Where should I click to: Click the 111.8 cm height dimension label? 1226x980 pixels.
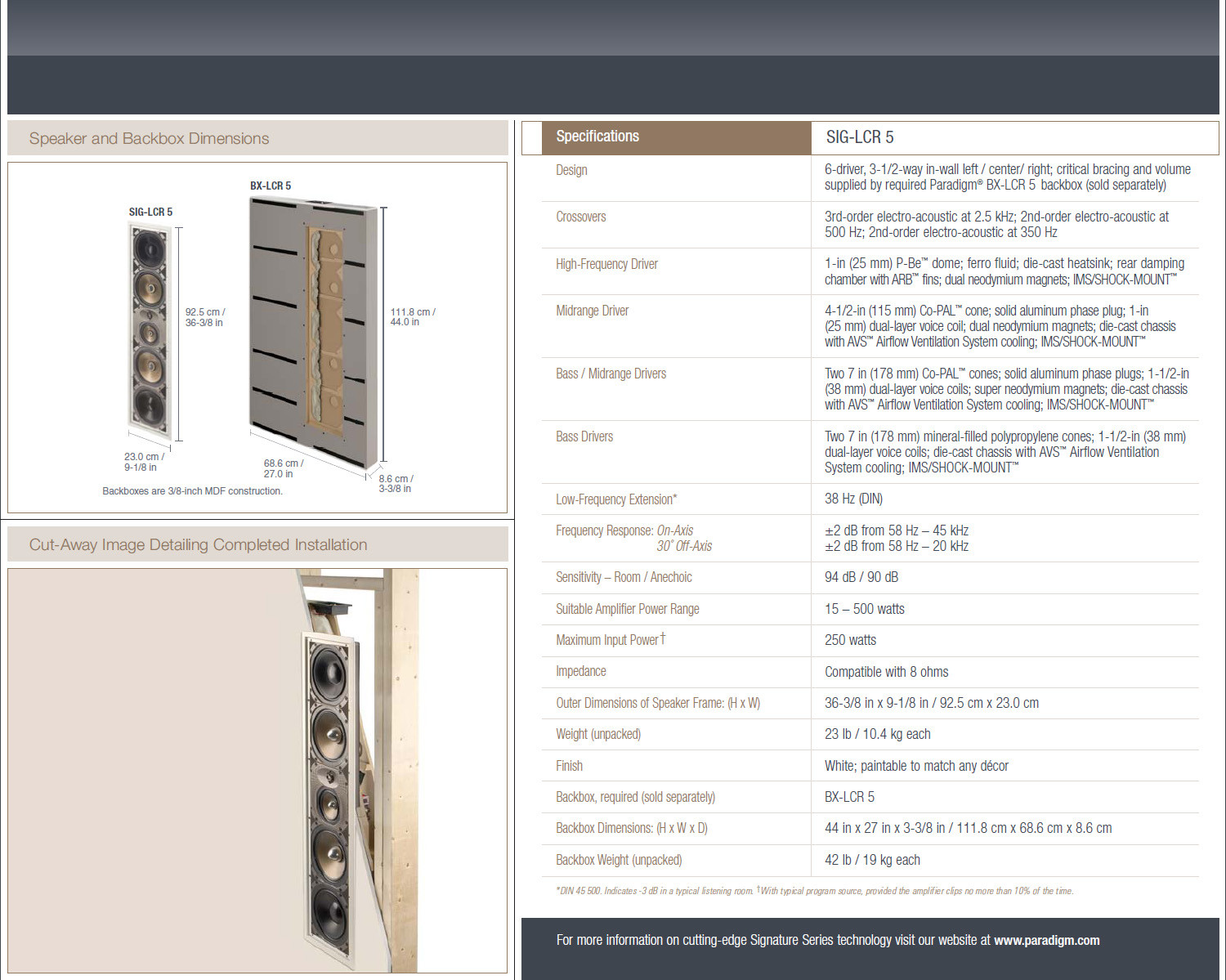(x=413, y=316)
